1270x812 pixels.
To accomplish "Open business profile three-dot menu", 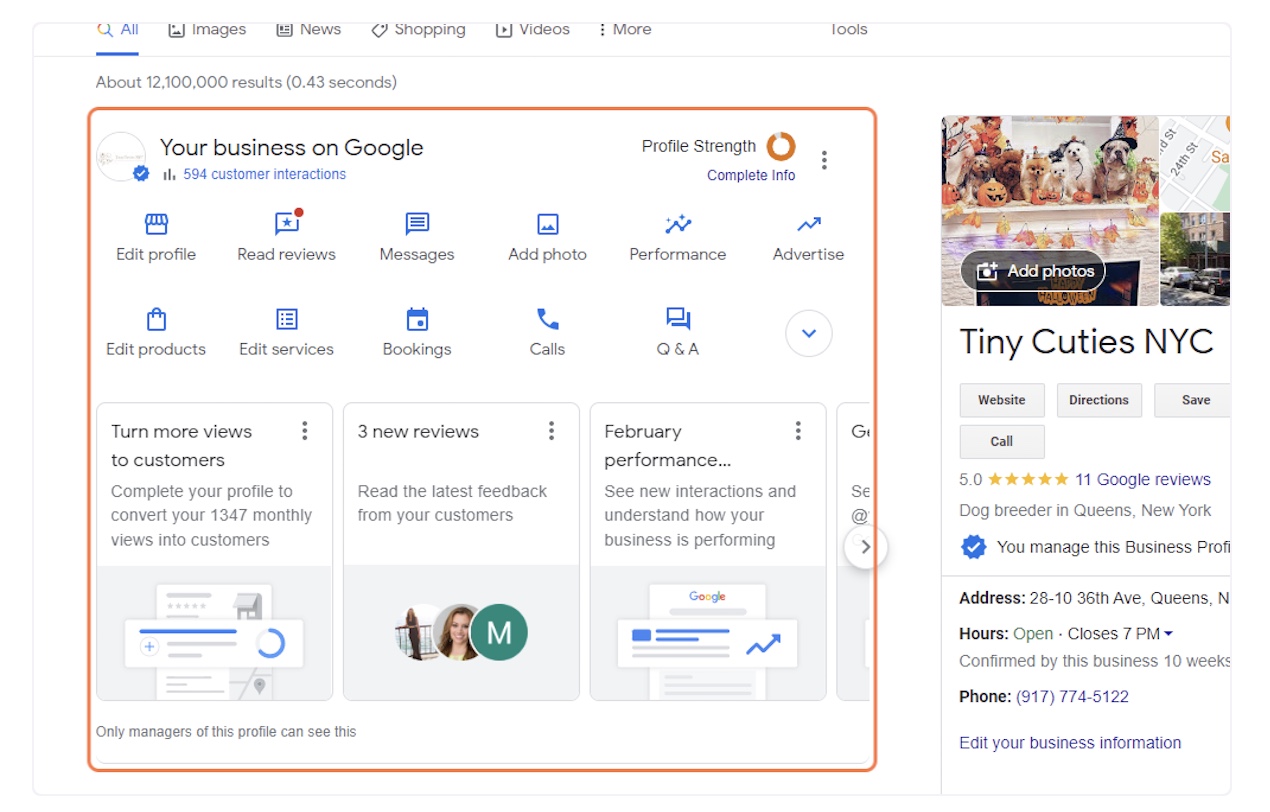I will pyautogui.click(x=824, y=160).
